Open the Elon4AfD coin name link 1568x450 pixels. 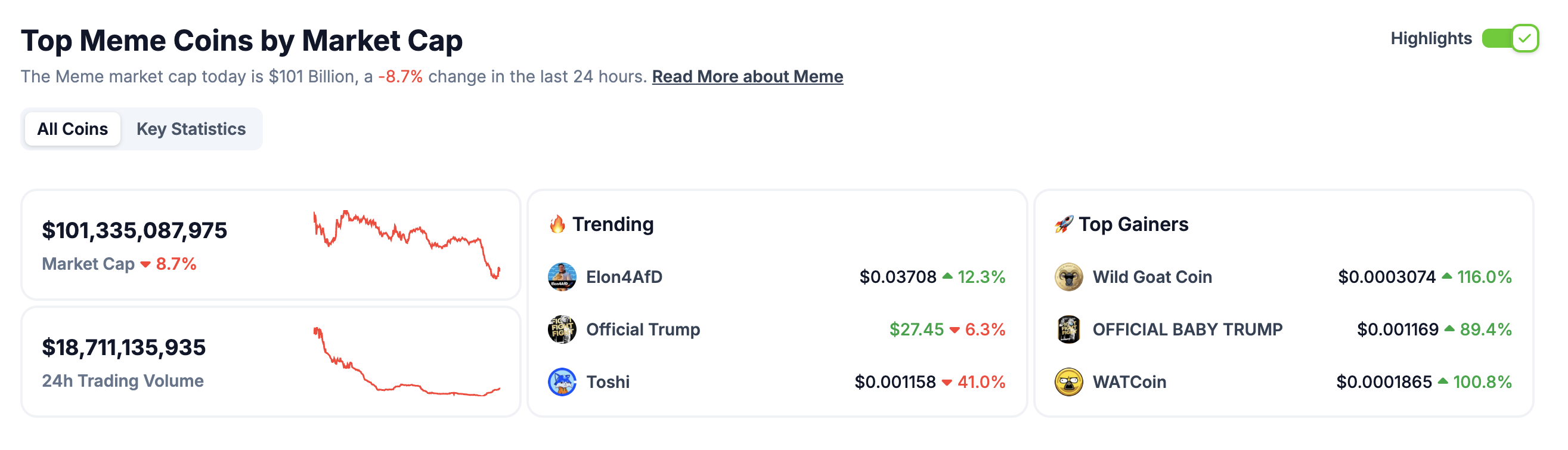pyautogui.click(x=624, y=277)
